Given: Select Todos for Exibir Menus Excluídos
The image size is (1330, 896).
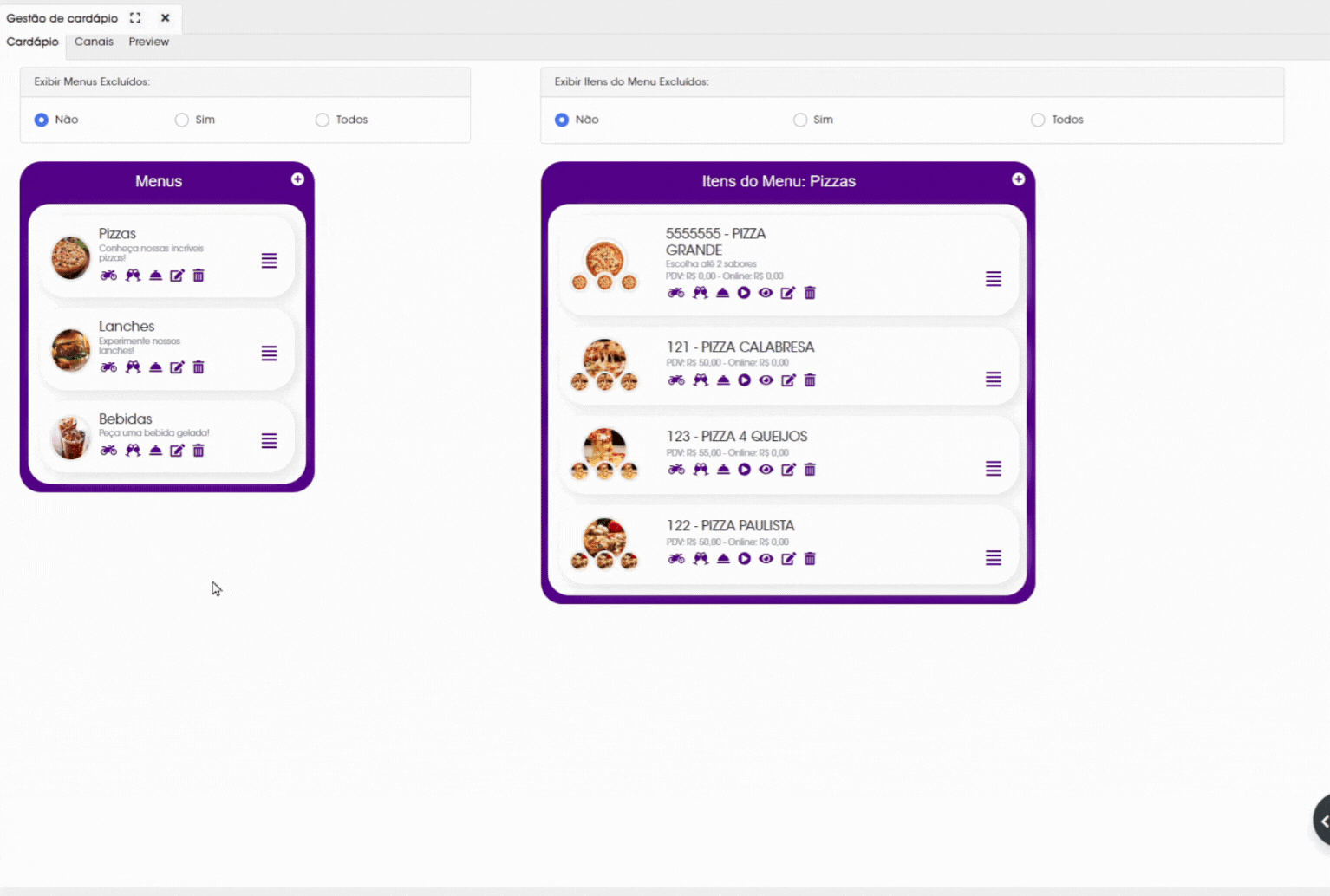Looking at the screenshot, I should pyautogui.click(x=323, y=120).
